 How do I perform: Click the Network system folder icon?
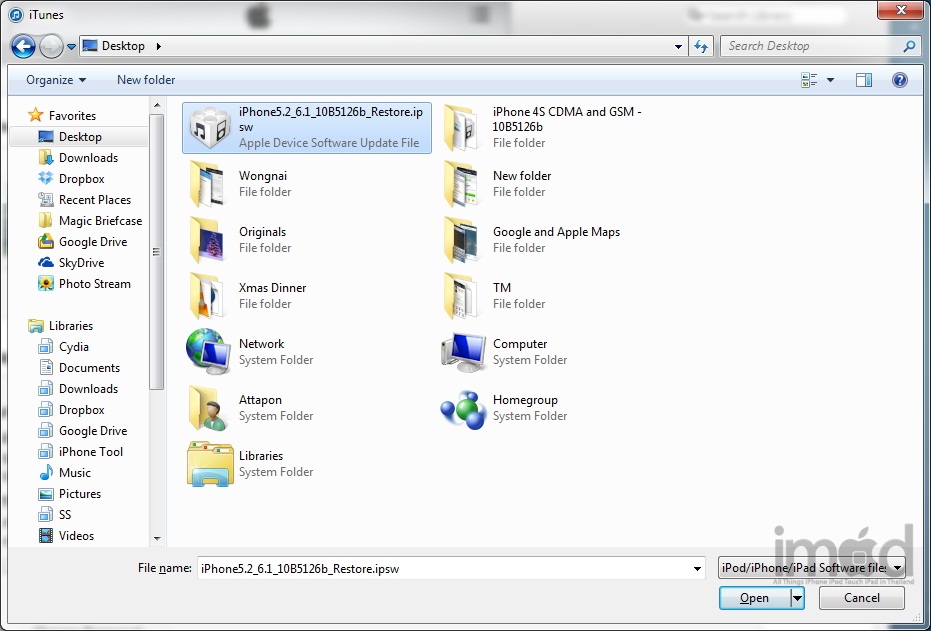pyautogui.click(x=208, y=351)
